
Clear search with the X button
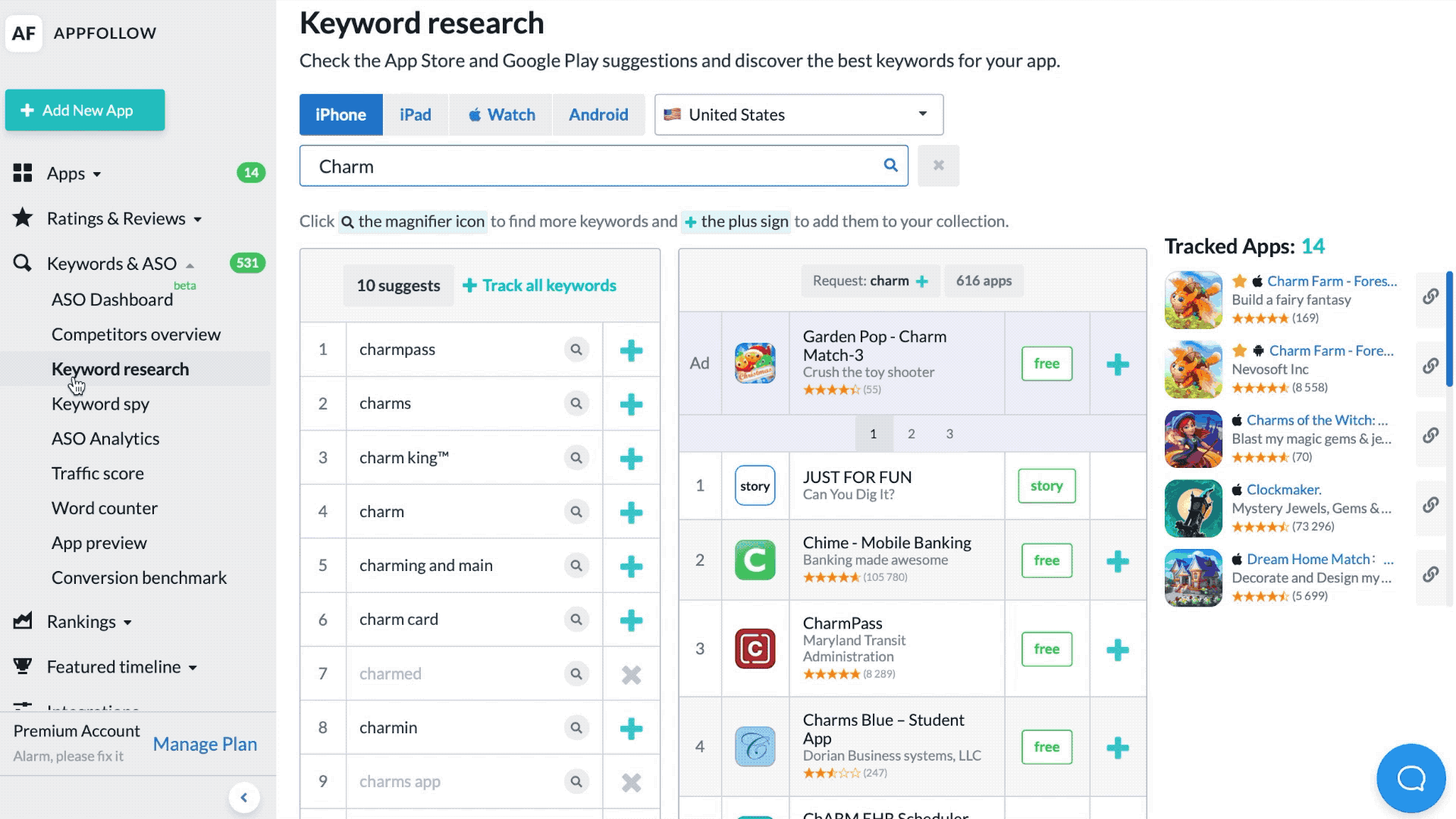(x=938, y=165)
